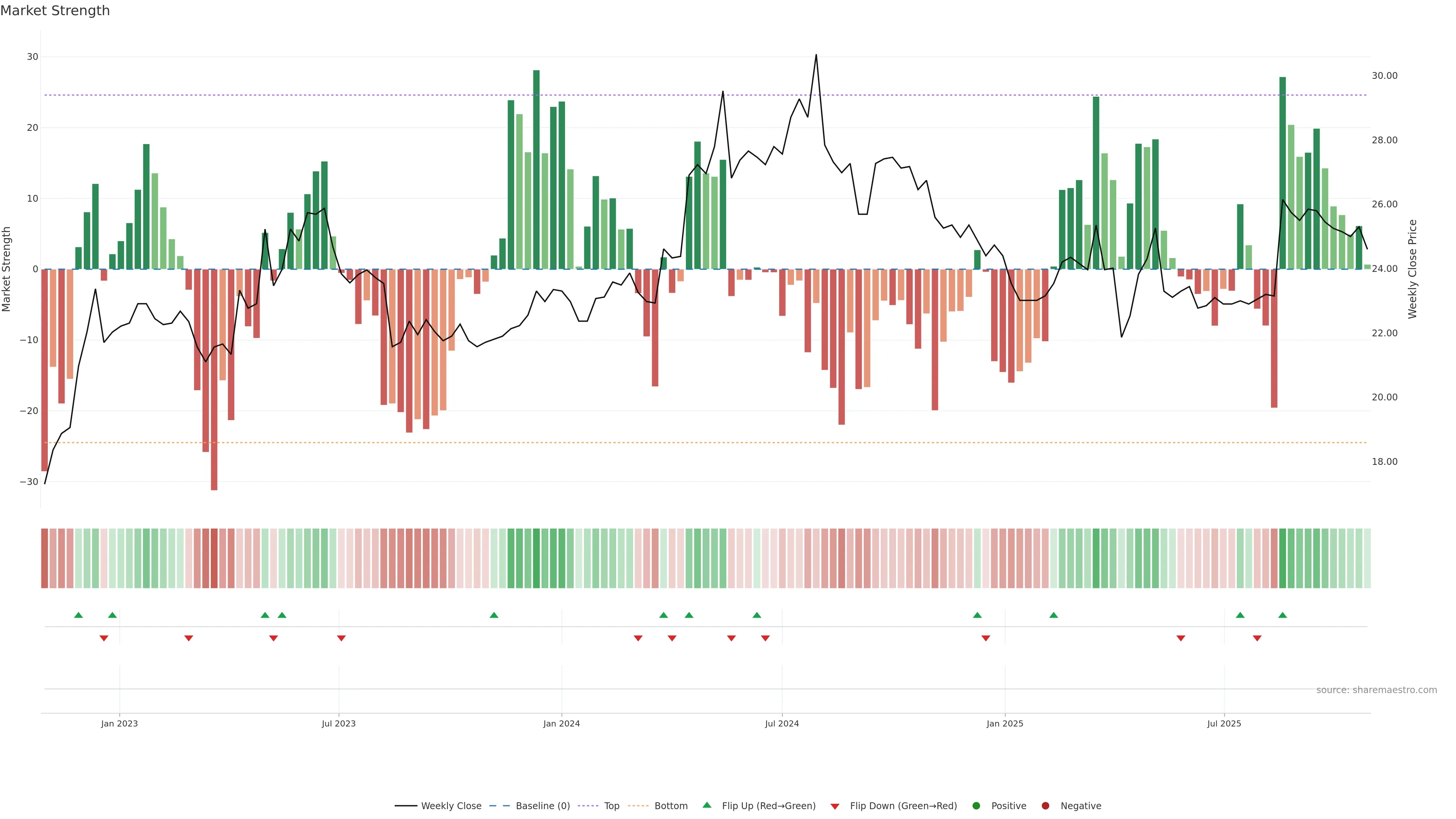The image size is (1456, 819).
Task: Click the Weekly Close Price axis title
Action: [1412, 269]
